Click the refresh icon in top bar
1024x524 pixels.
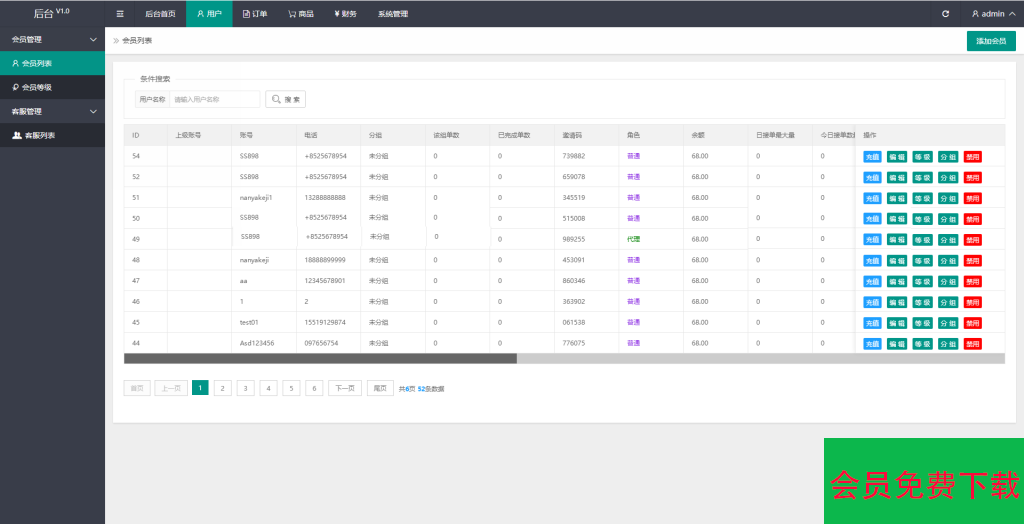(x=945, y=14)
